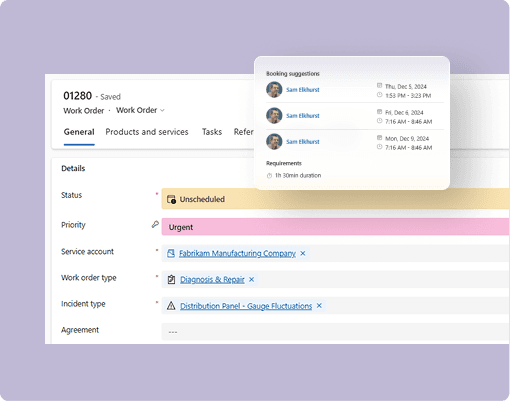Click the empty Agreement field
514x401 pixels.
point(335,332)
